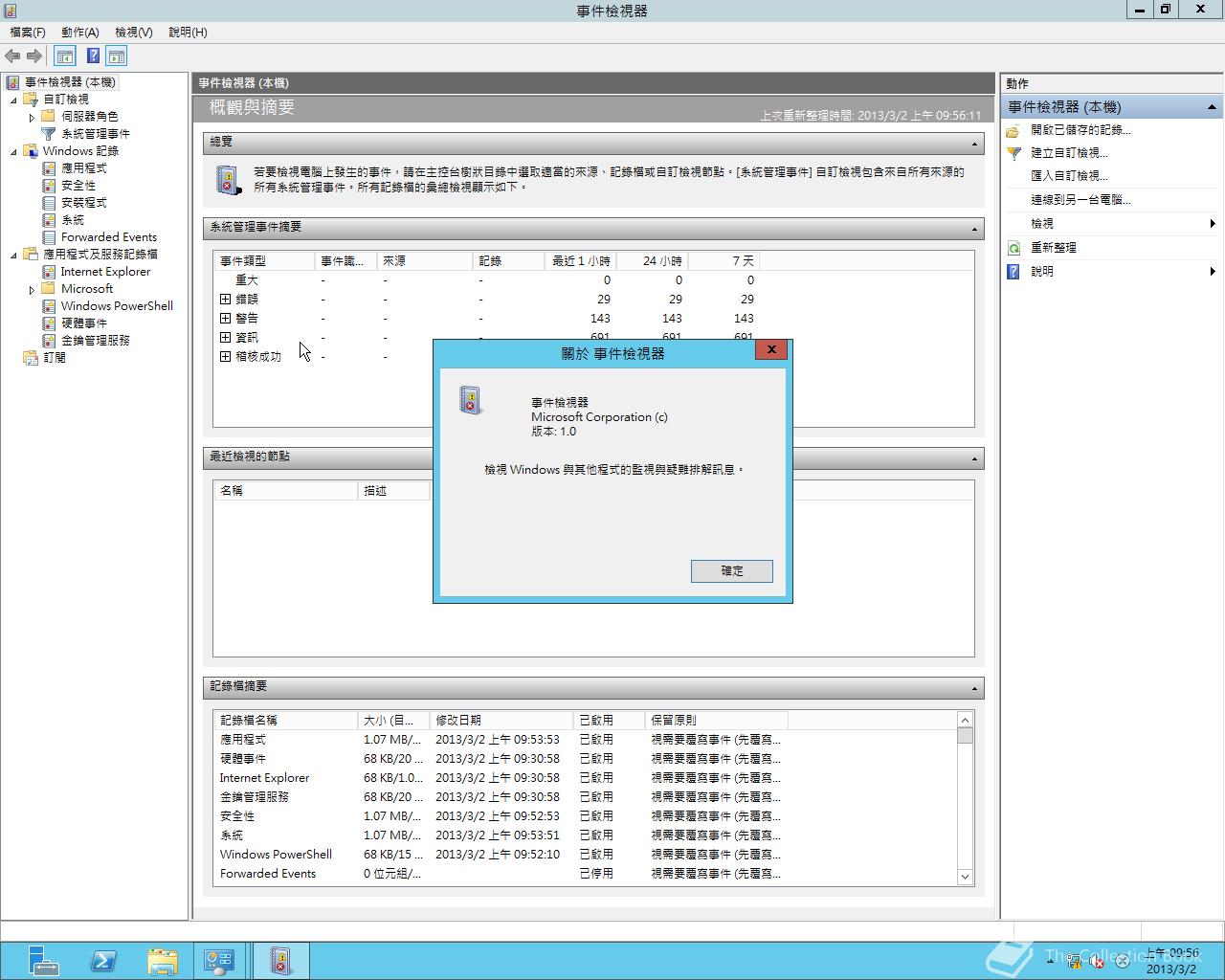Screen dimensions: 1225x980
Task: Click 連線到另一台電腦 action link
Action: pyautogui.click(x=1080, y=200)
